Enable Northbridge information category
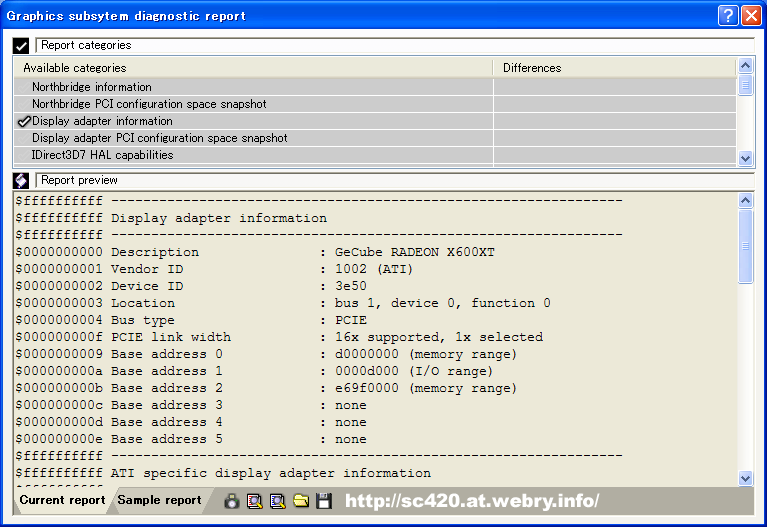767x527 pixels. (x=24, y=87)
